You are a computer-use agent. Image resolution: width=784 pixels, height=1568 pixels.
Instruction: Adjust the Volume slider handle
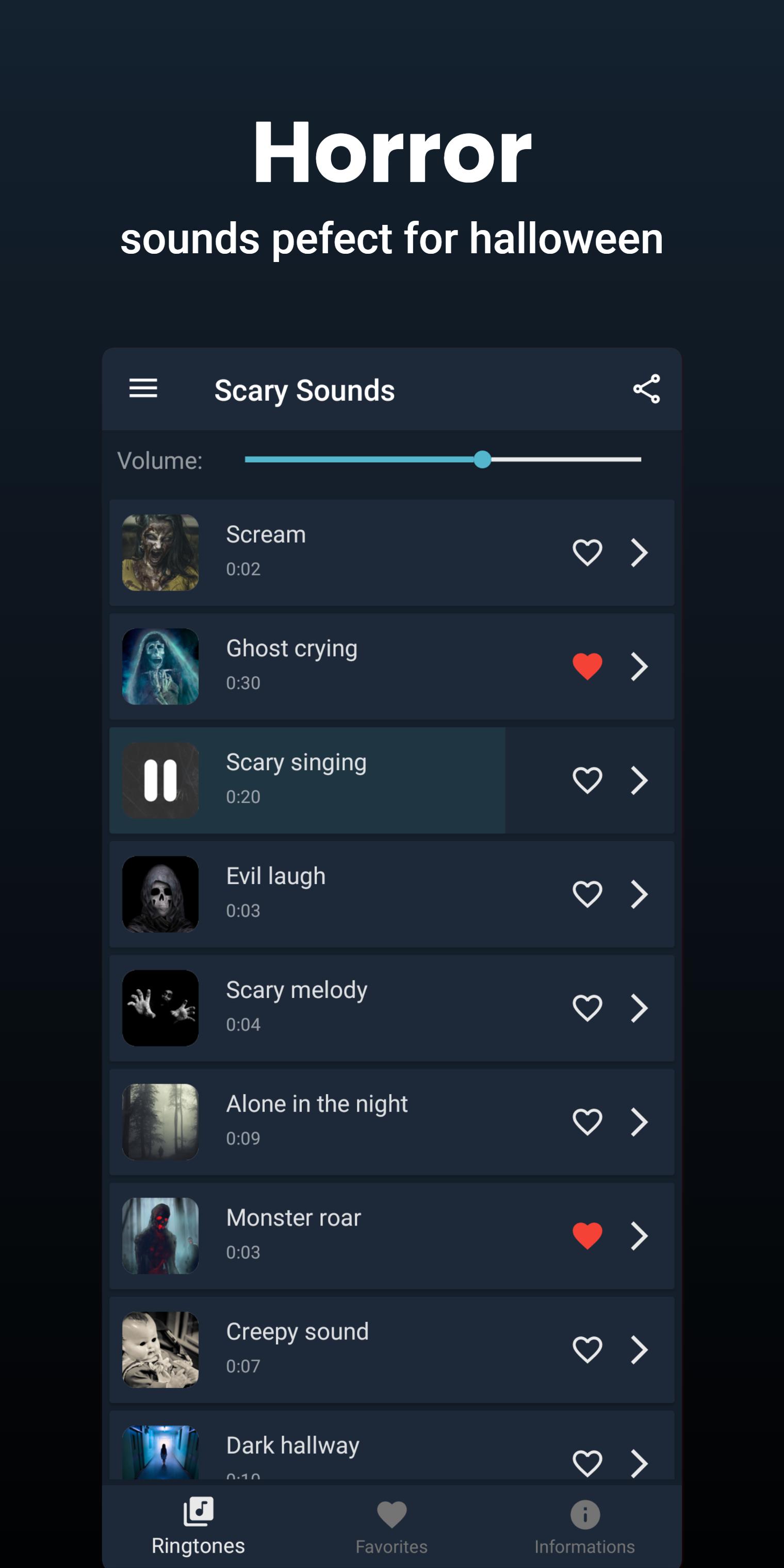tap(482, 460)
